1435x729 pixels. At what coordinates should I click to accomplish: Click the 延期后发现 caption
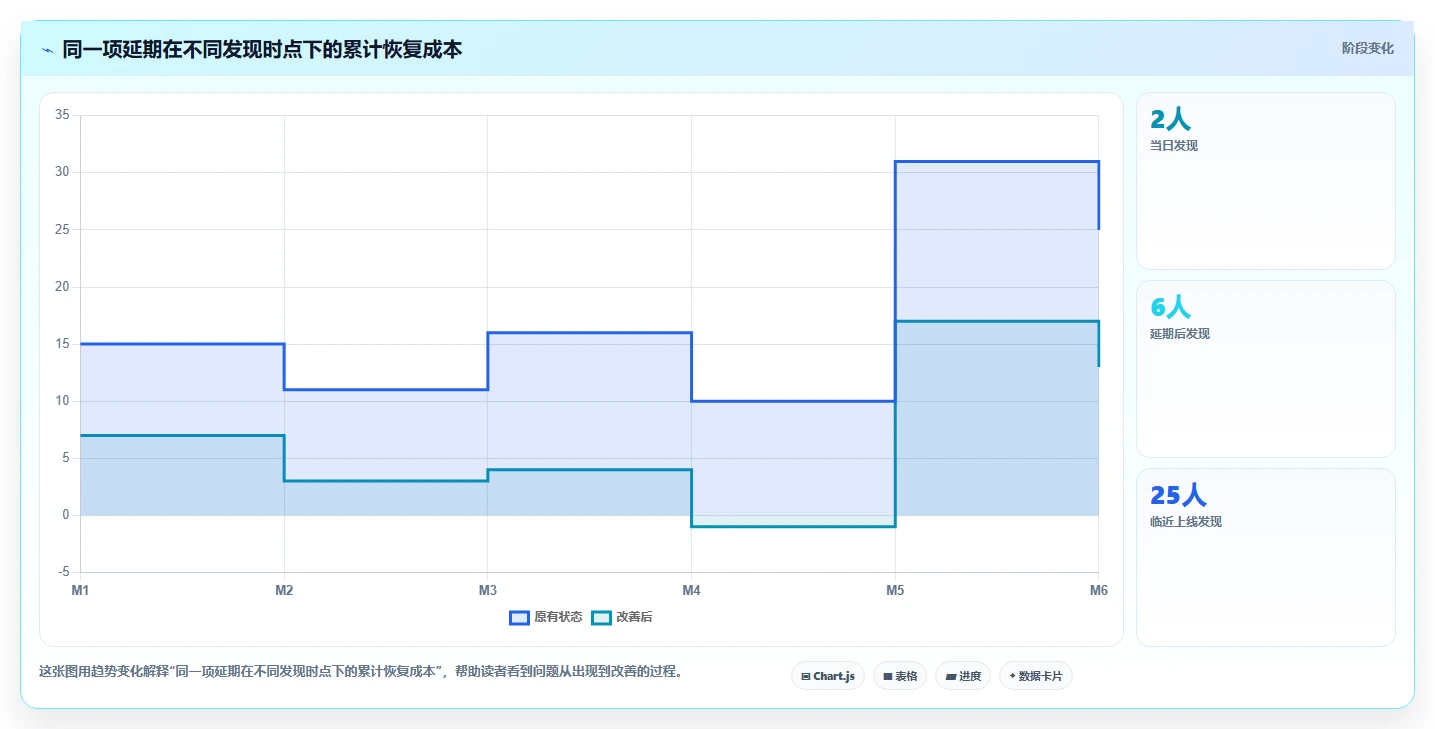(1180, 334)
